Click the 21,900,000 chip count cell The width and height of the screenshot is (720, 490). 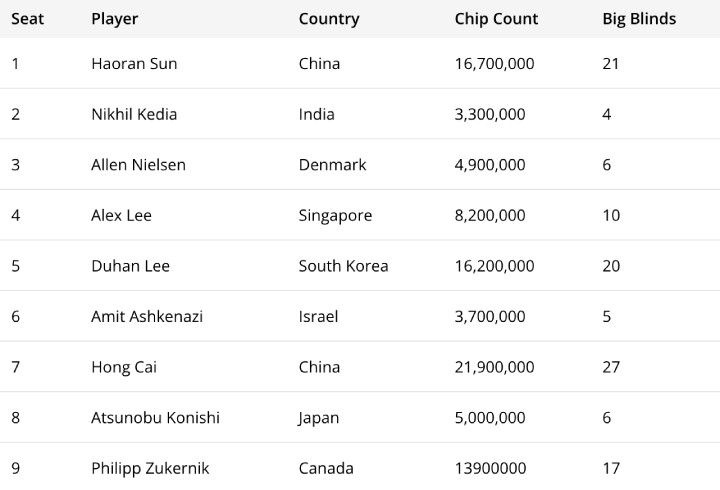coord(495,367)
